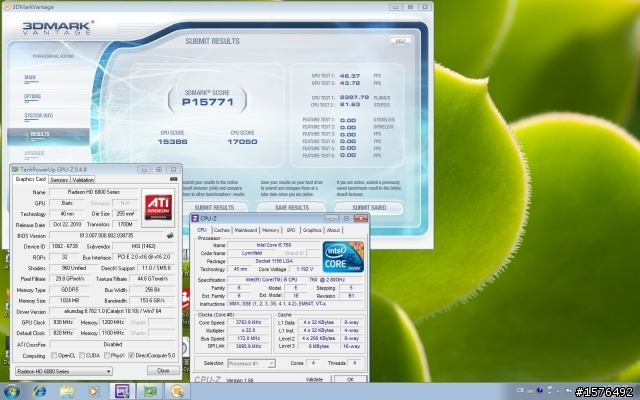Click the SUBMIT RESULTS button
The image size is (640, 400).
214,207
